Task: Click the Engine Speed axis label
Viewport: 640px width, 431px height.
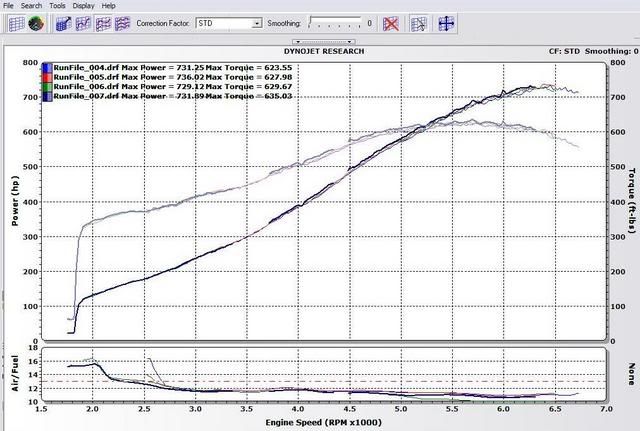Action: pos(324,423)
